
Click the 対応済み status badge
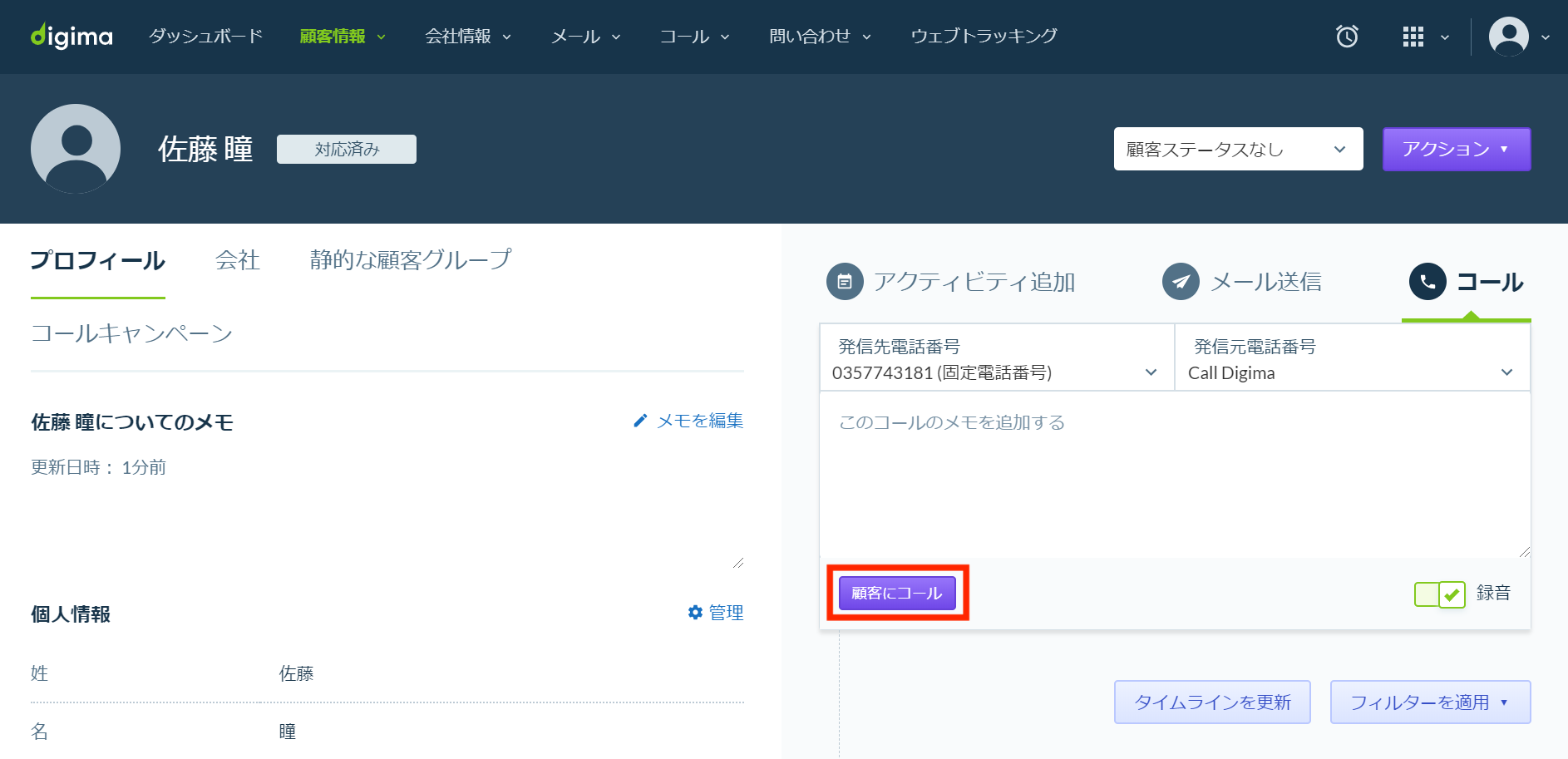pyautogui.click(x=346, y=149)
